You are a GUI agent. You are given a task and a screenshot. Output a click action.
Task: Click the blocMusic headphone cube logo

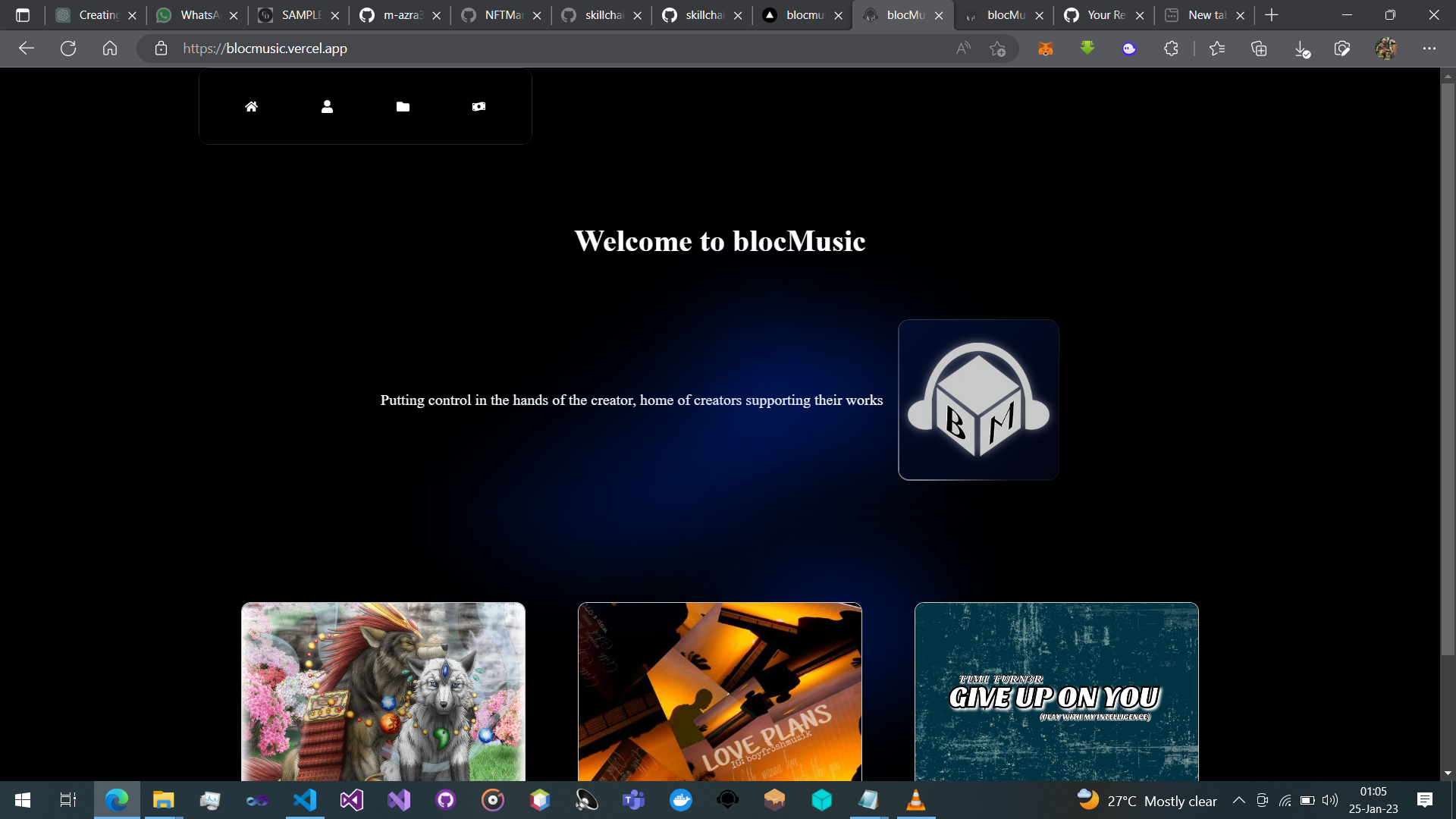point(978,400)
